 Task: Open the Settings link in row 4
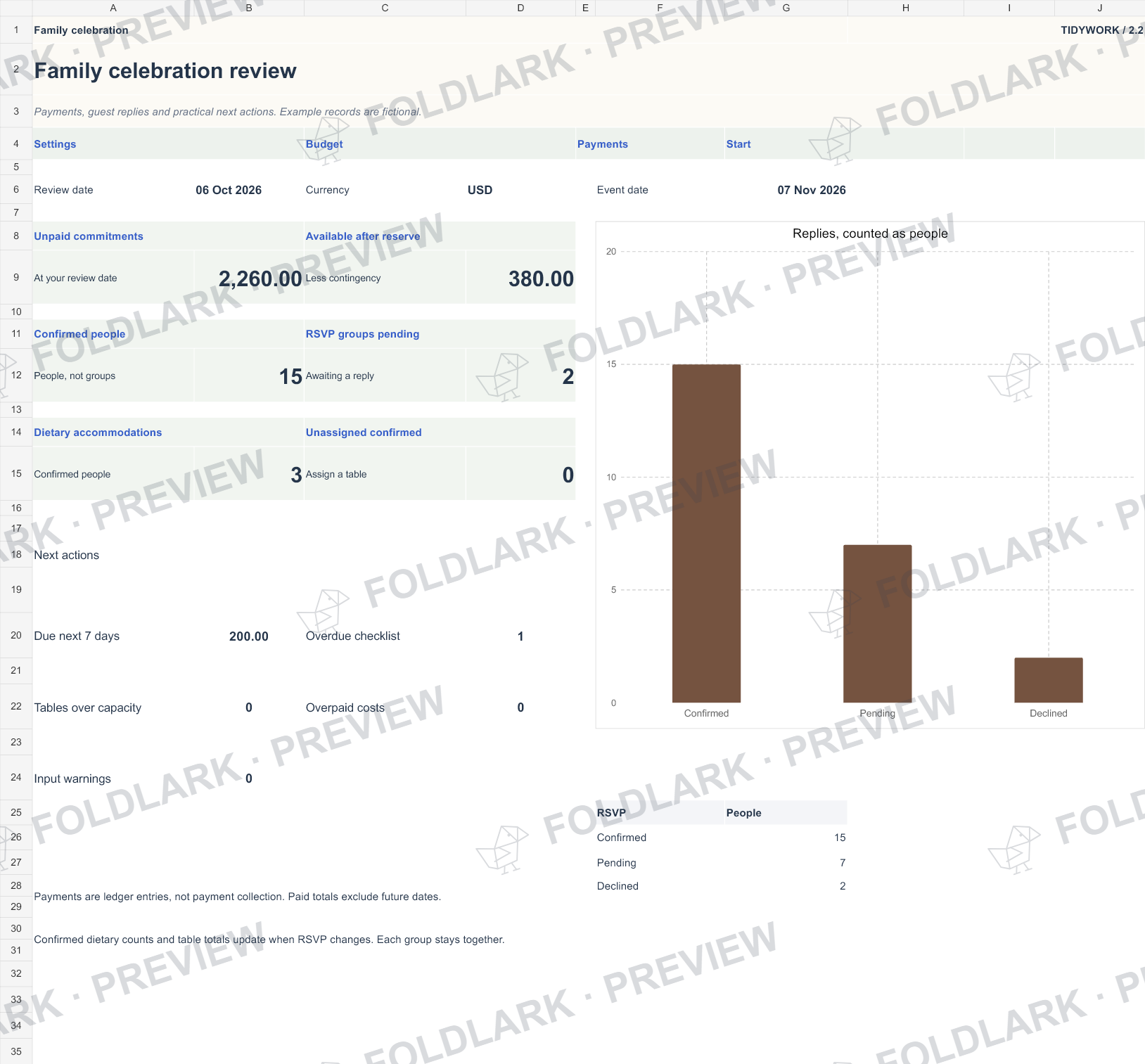(x=55, y=144)
